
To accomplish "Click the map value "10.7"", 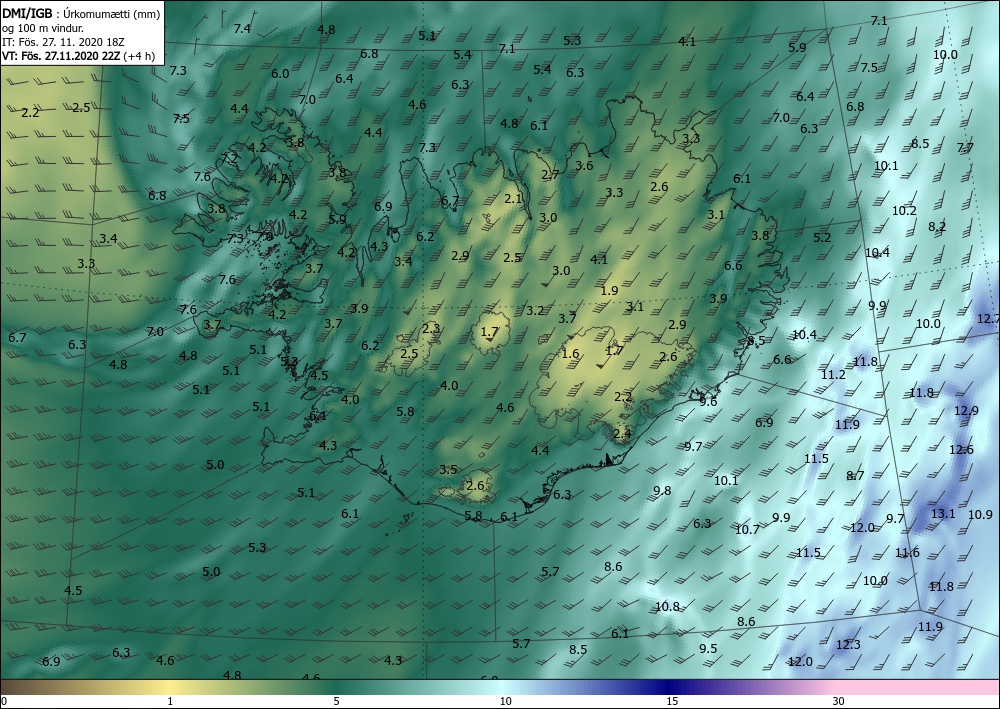I will click(x=747, y=529).
